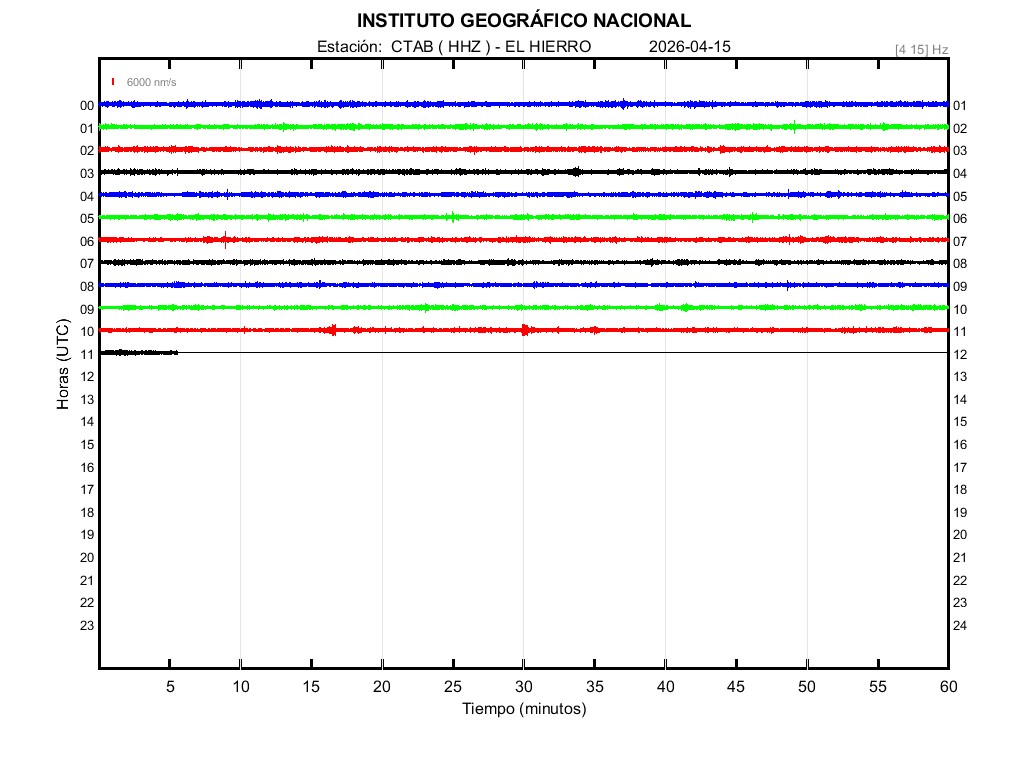Image resolution: width=1024 pixels, height=768 pixels.
Task: Click the 60 minute tick label on bottom axis
Action: coord(947,686)
